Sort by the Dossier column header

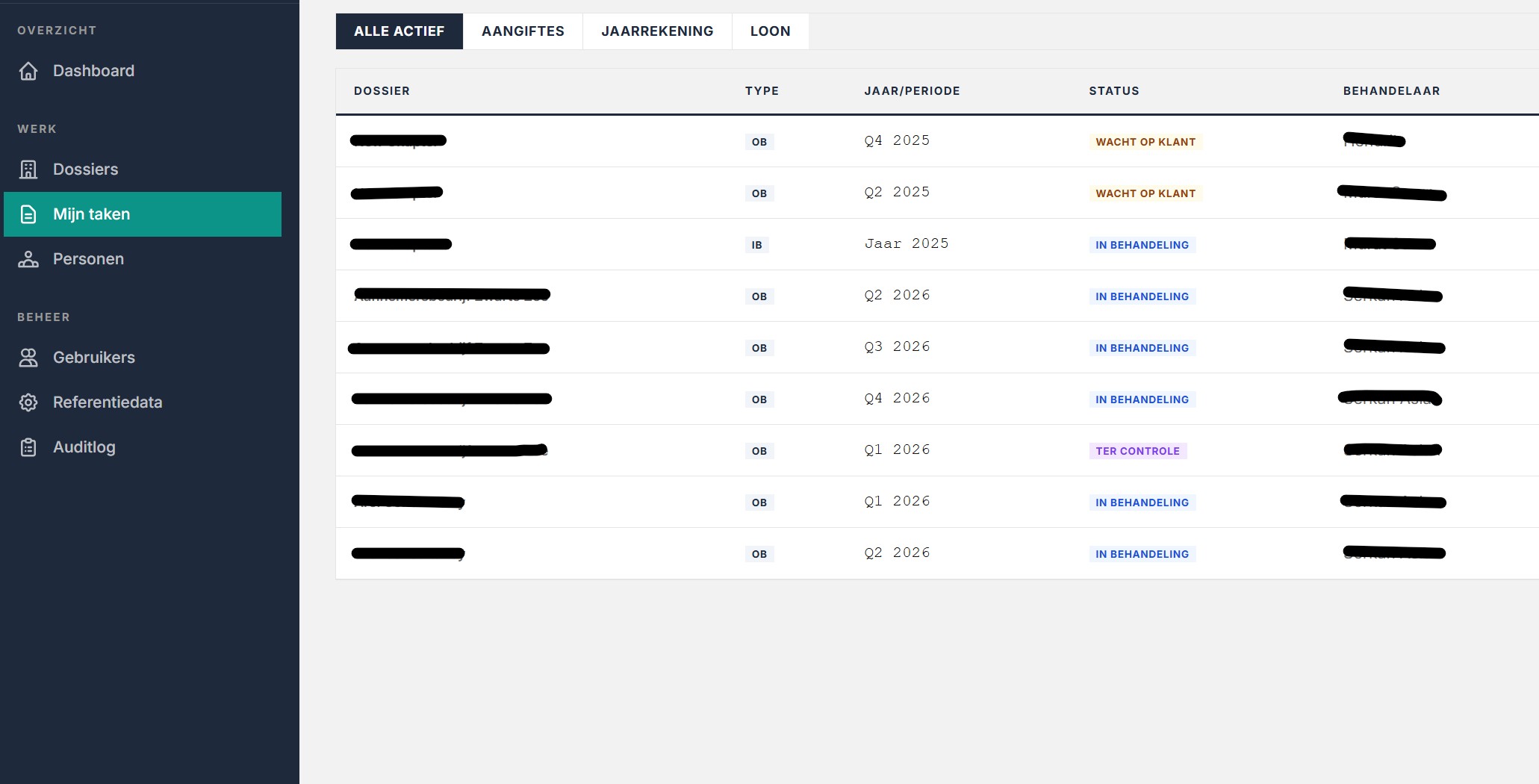click(x=382, y=91)
